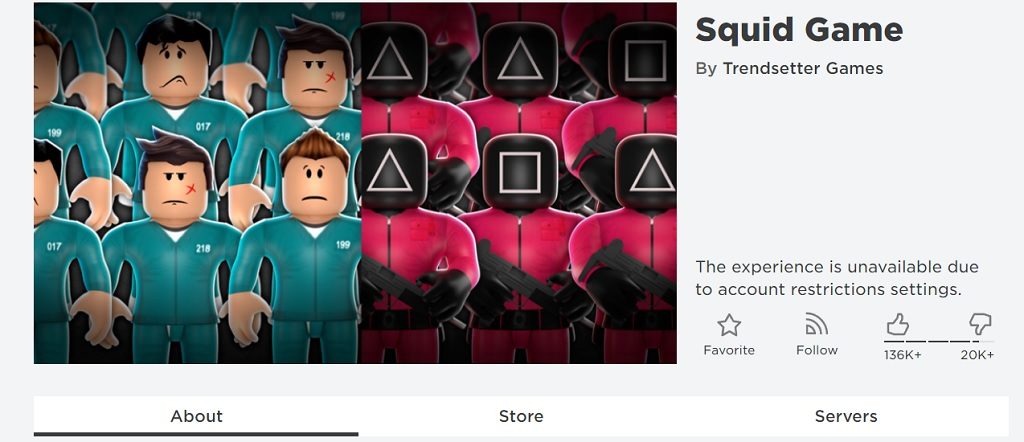Click the experience unavailable restriction message
1024x442 pixels.
(837, 278)
